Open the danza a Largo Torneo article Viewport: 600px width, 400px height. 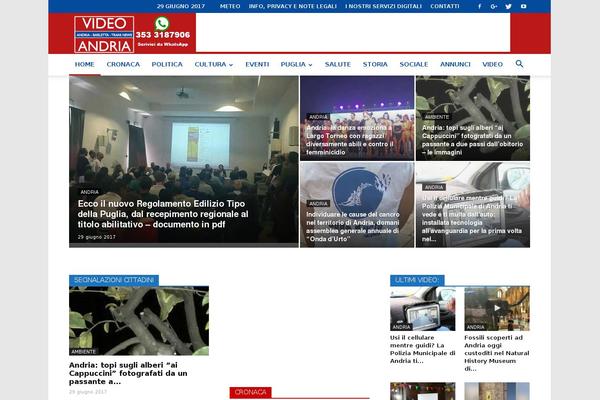coord(350,140)
